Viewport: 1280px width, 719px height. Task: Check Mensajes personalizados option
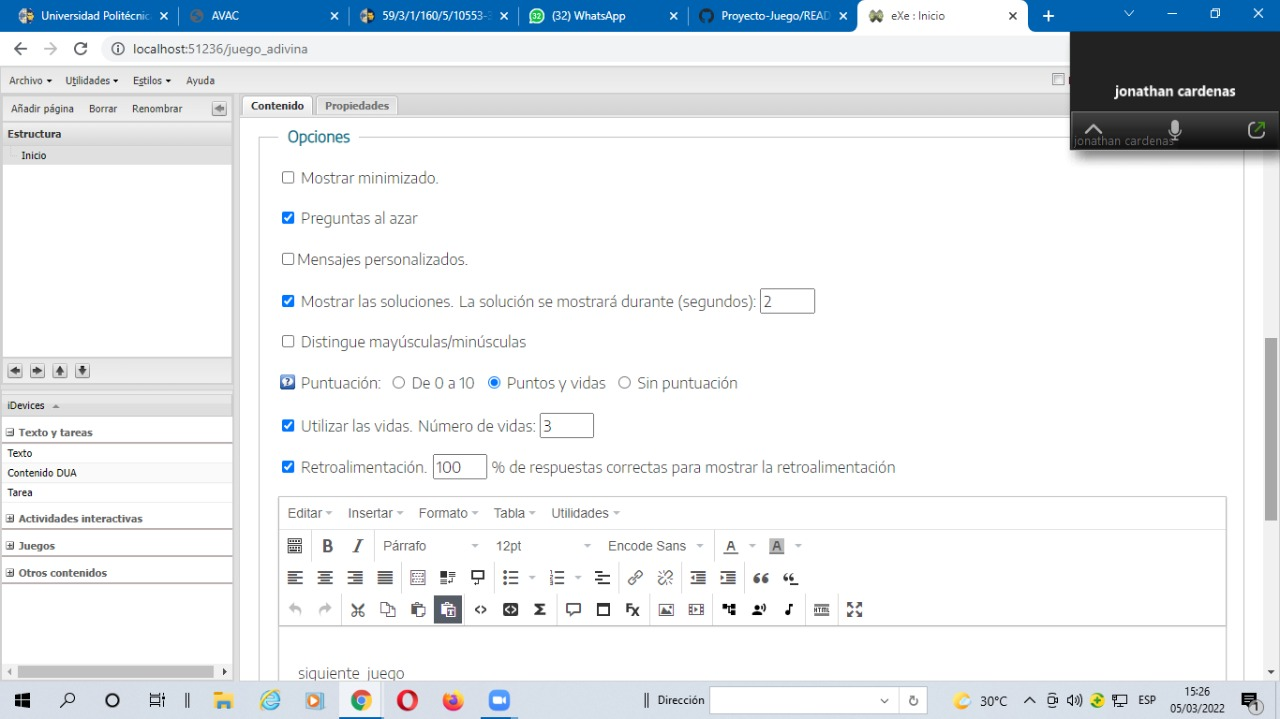(x=288, y=259)
